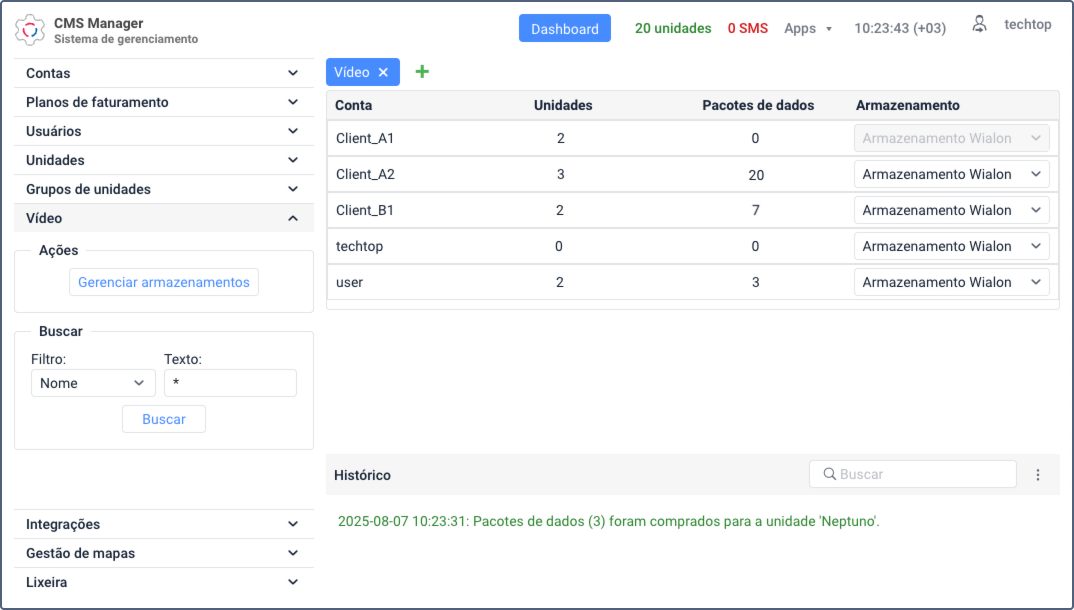Click the Armazenamento column header
This screenshot has height=610, width=1074.
[x=908, y=105]
